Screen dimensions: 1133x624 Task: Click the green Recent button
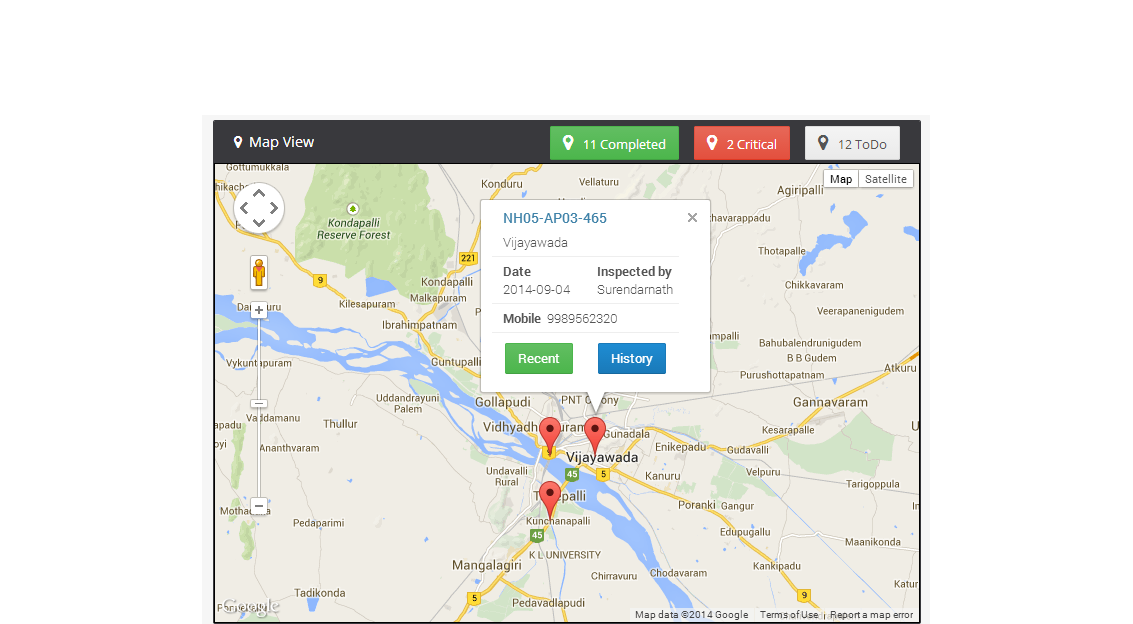(538, 358)
